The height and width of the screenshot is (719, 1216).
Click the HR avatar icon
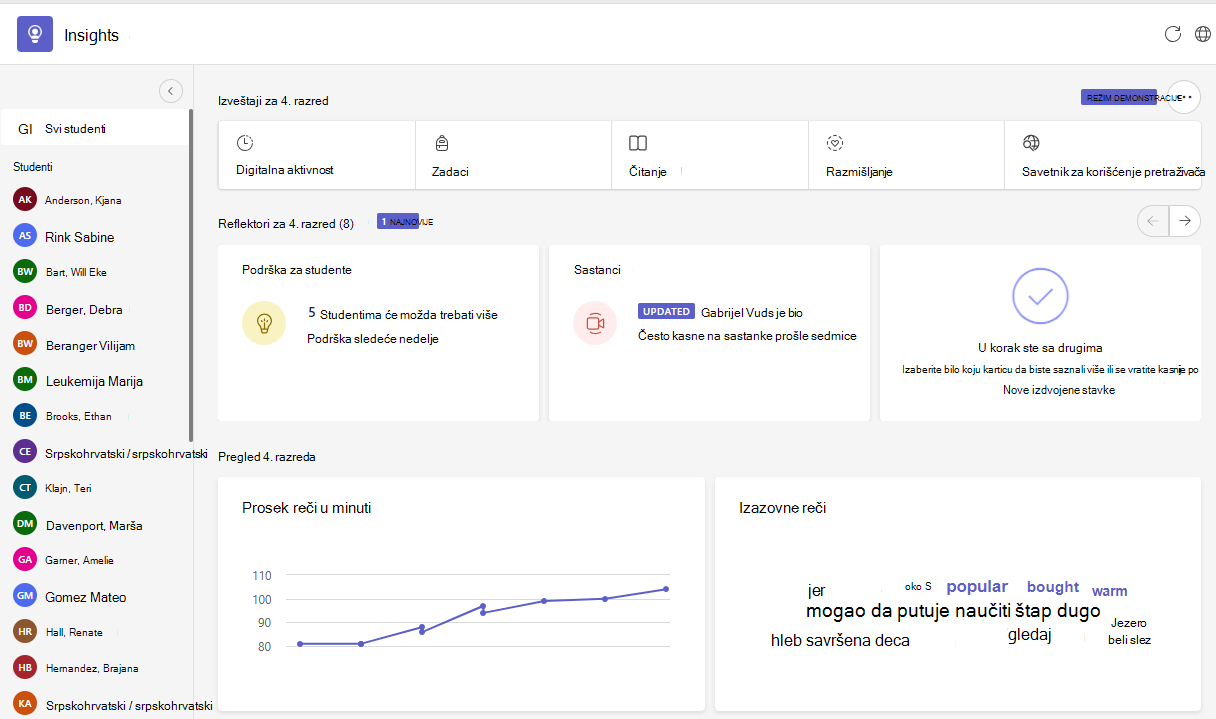[x=25, y=632]
